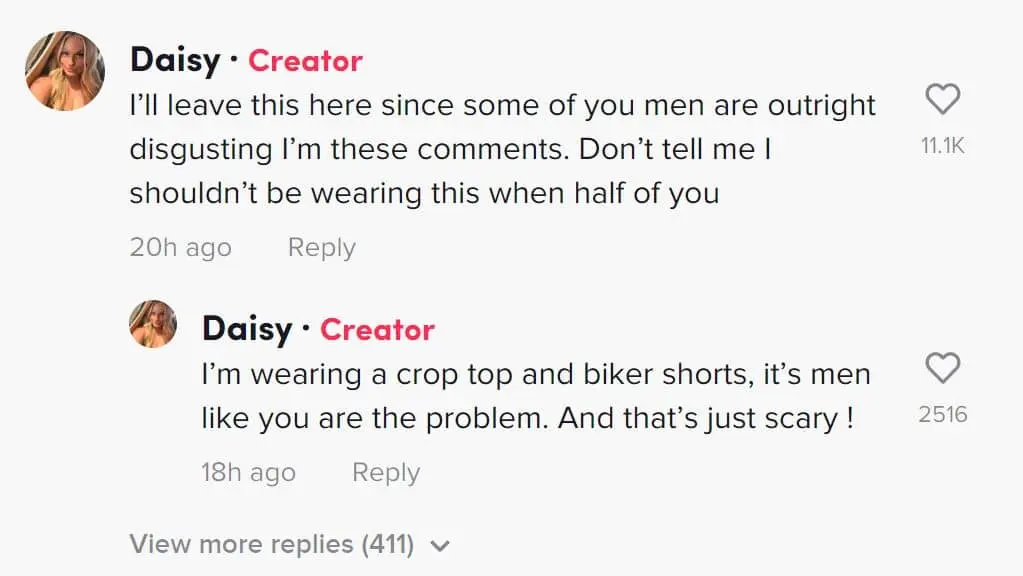Click the 18h ago timestamp

tap(248, 472)
